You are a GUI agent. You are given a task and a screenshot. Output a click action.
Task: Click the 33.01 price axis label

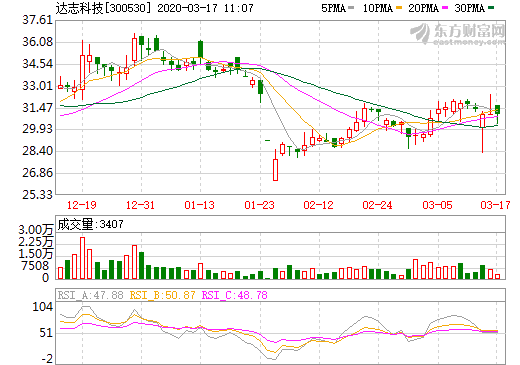[x=38, y=86]
